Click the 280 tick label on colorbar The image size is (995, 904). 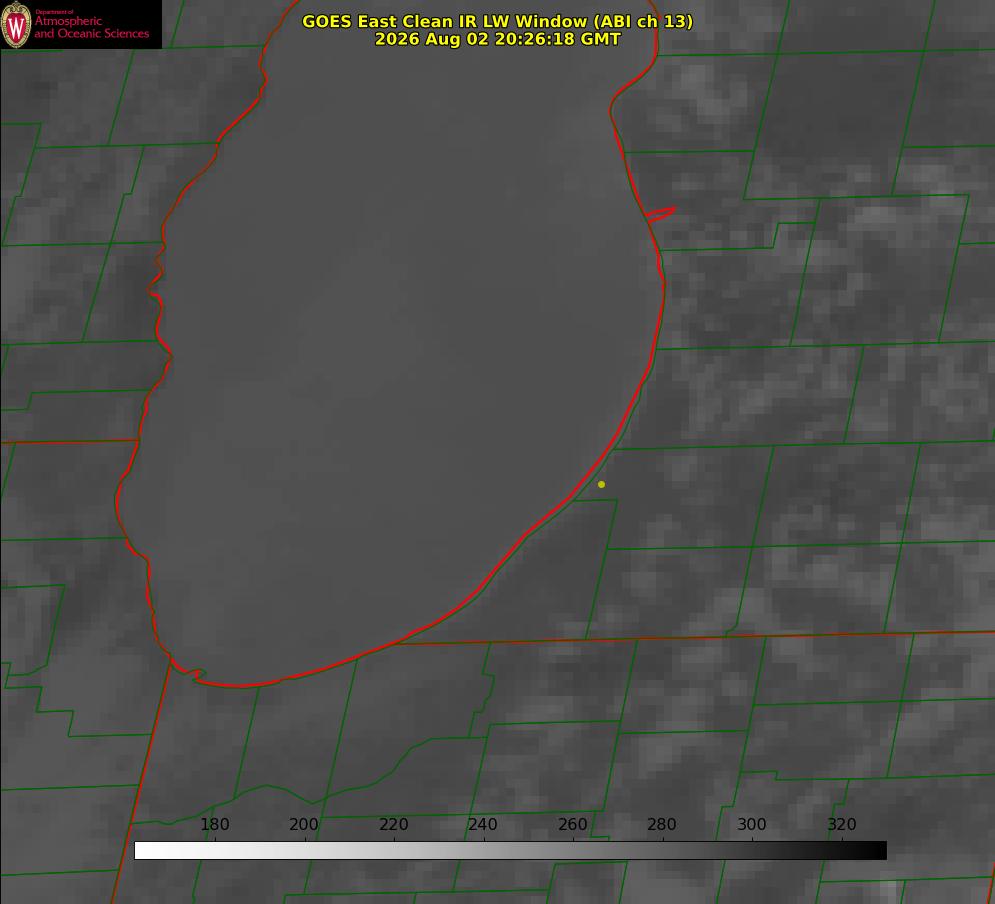tap(662, 824)
